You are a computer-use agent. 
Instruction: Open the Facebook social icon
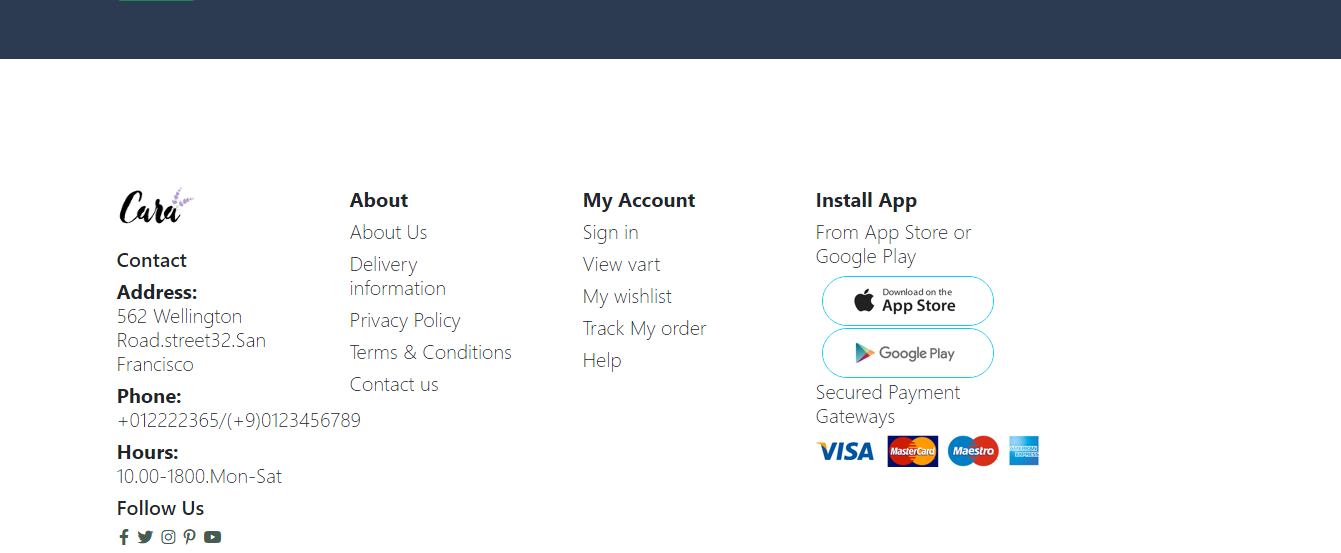124,537
